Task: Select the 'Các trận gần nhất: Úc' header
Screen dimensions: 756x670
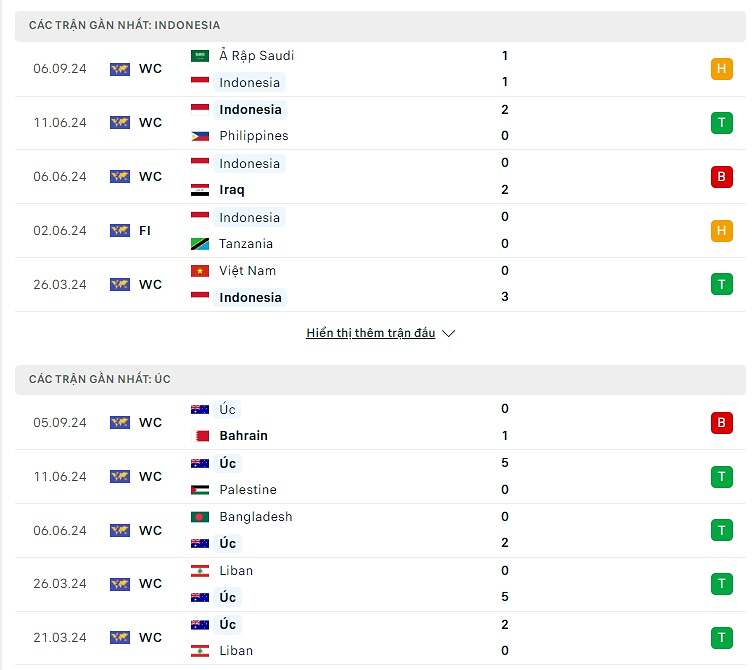Action: (380, 379)
